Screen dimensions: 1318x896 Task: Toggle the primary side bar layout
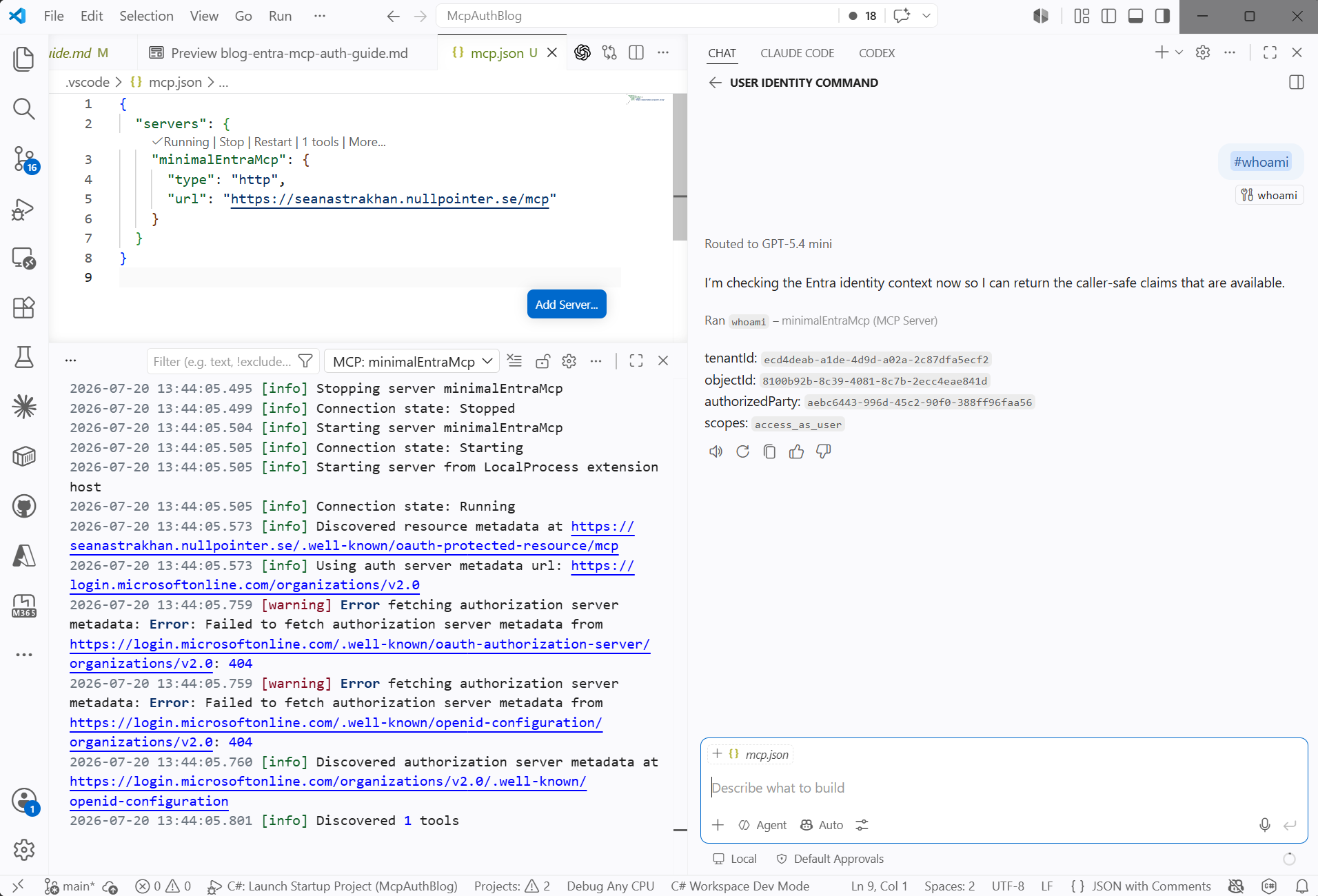point(1108,16)
